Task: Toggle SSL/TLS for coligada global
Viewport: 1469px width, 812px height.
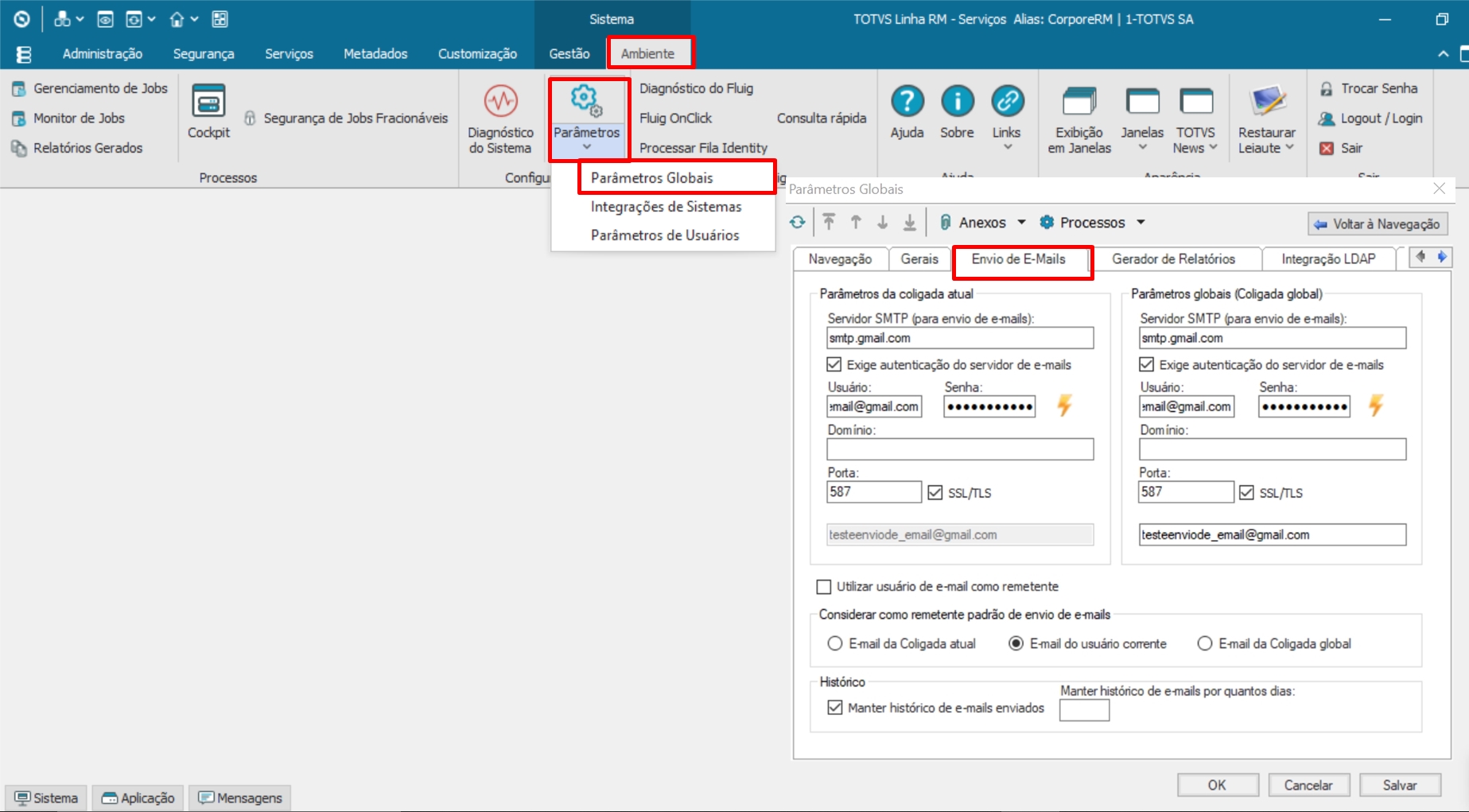Action: (x=1246, y=492)
